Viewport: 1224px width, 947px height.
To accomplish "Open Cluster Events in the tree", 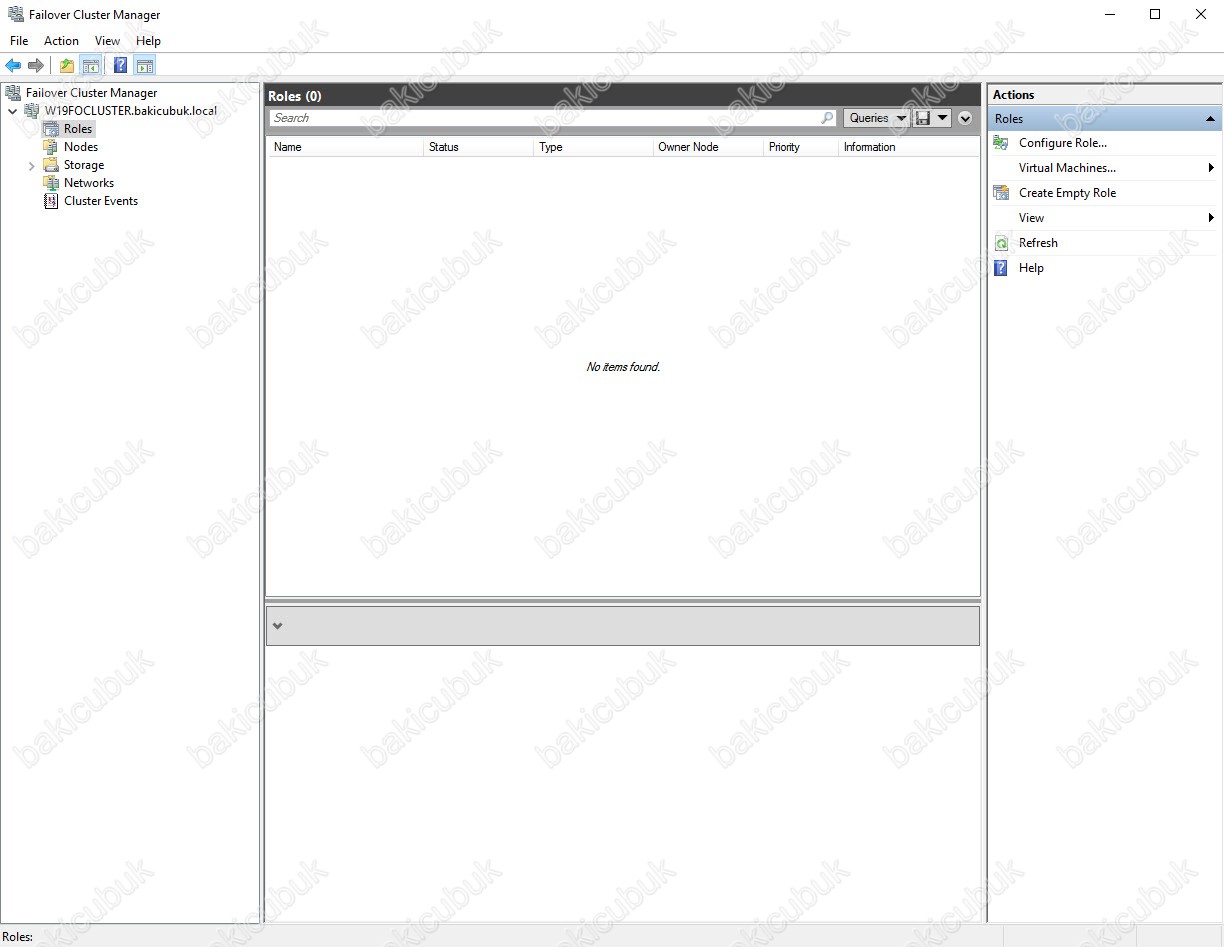I will pos(101,201).
